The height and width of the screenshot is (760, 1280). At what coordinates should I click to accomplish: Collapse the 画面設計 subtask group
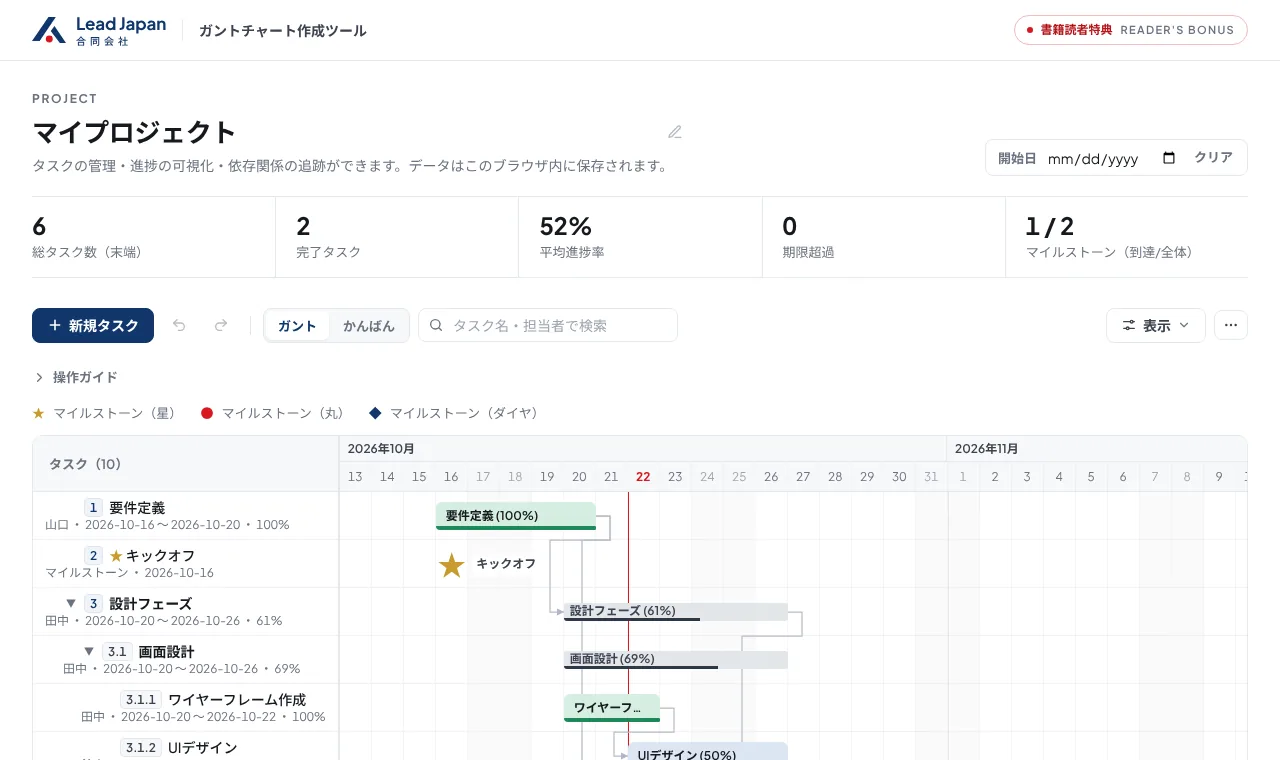(x=89, y=651)
